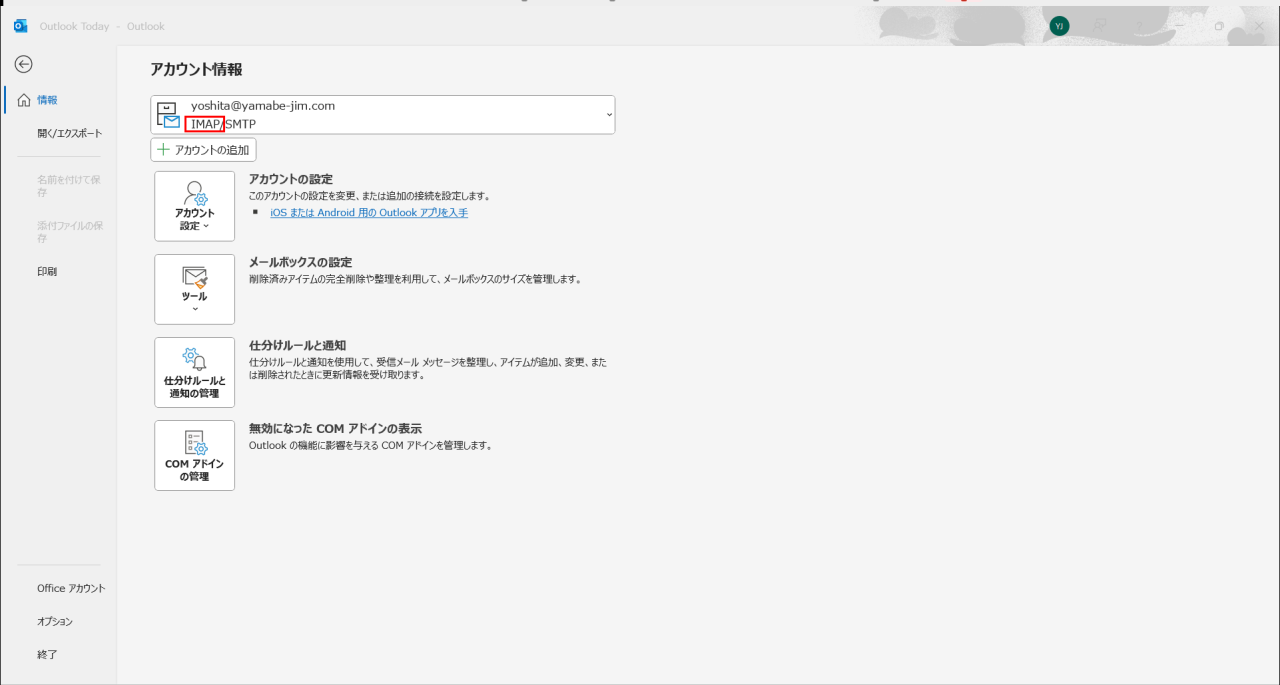Click 終了 to exit Outlook
Screen dimensions: 1280x685
tap(47, 654)
